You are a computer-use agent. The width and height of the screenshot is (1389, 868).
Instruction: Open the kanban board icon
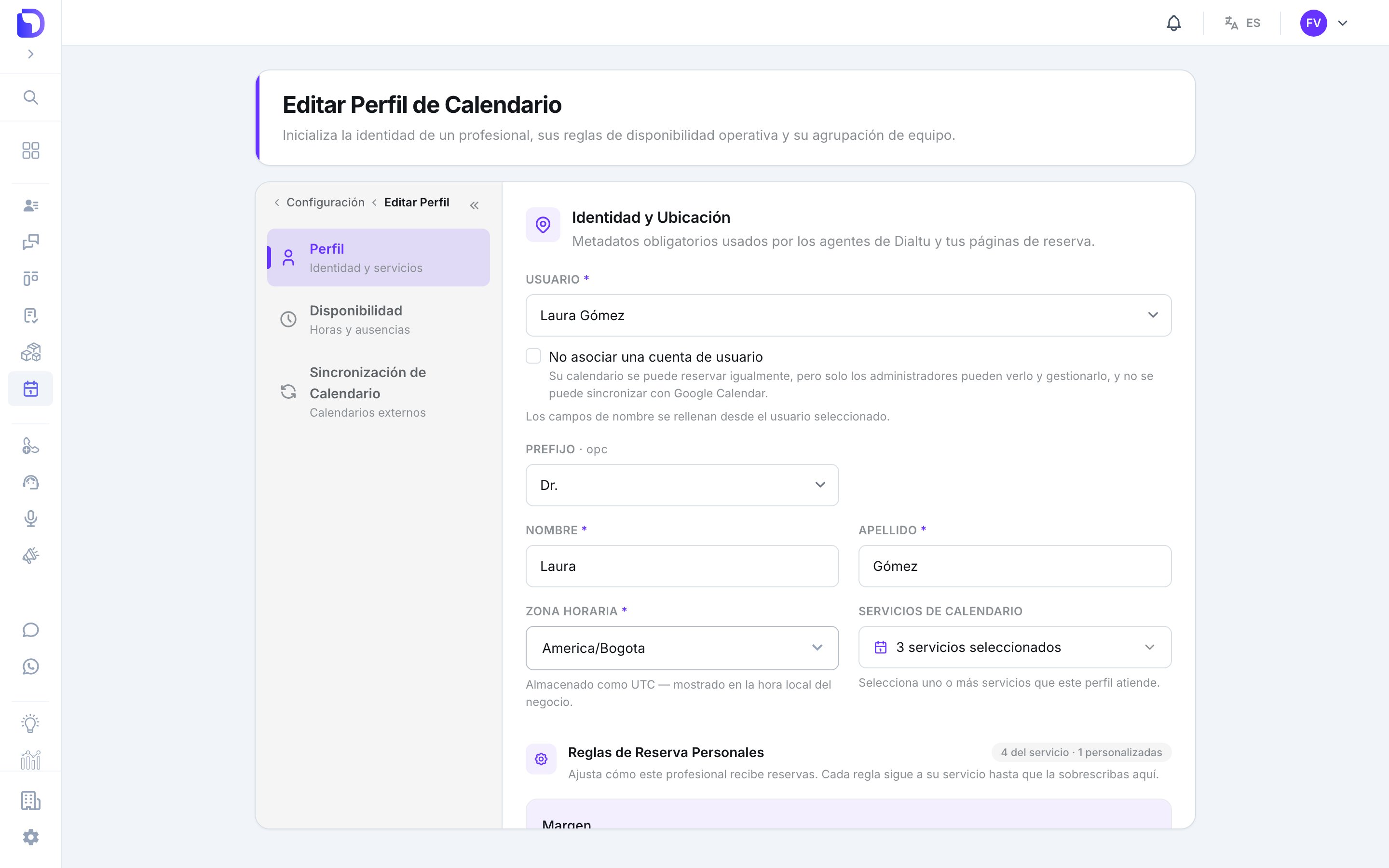point(31,278)
